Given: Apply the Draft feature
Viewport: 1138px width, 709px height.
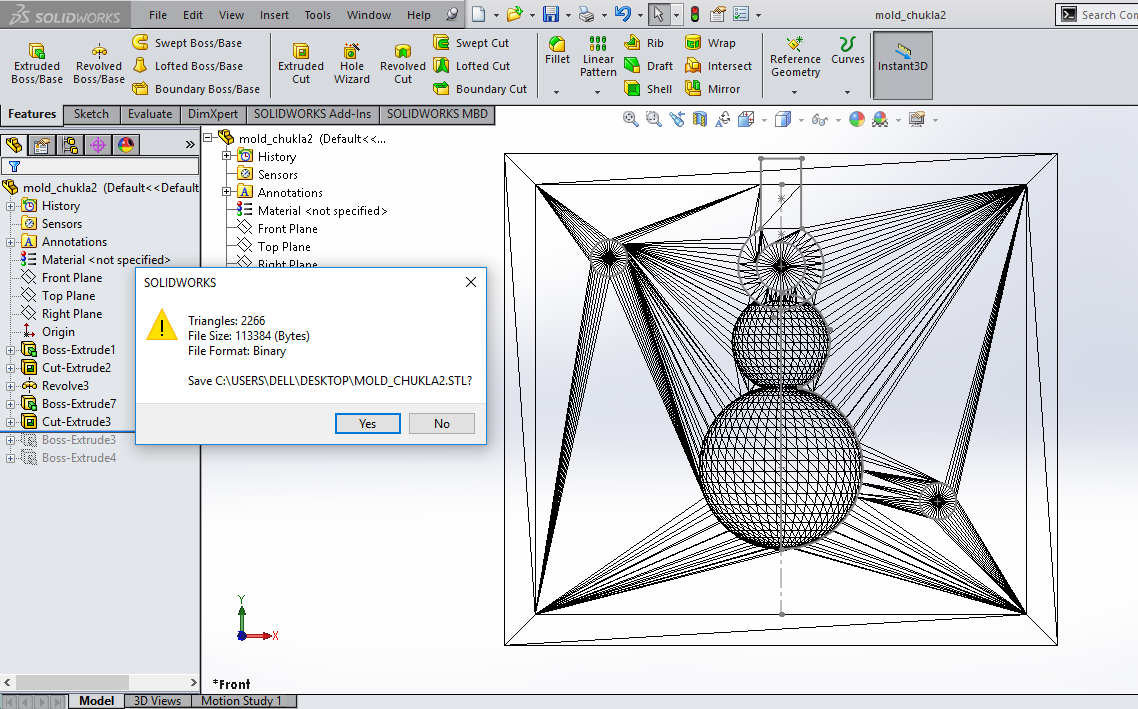Looking at the screenshot, I should pos(648,66).
